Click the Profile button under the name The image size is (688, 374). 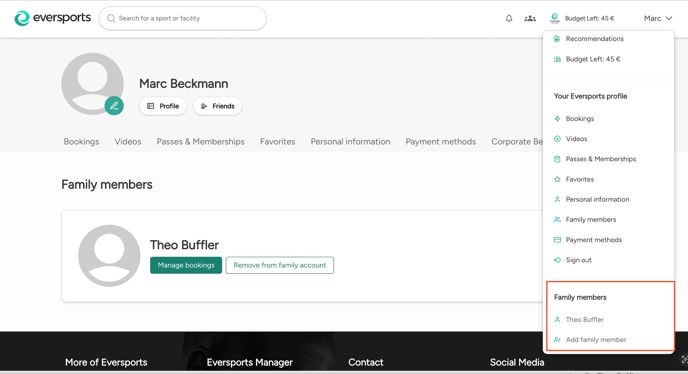pos(163,106)
